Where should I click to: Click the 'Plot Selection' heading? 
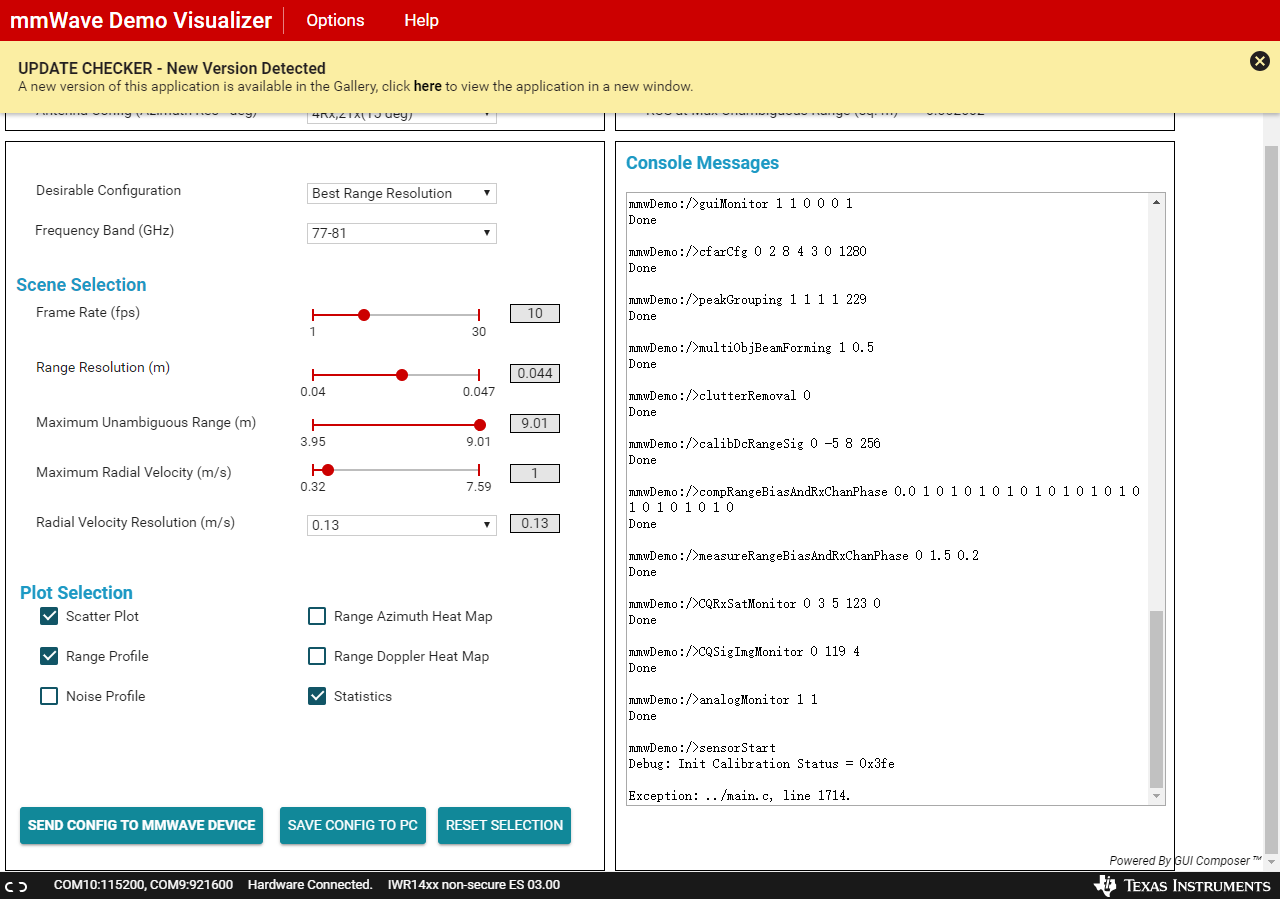(76, 593)
